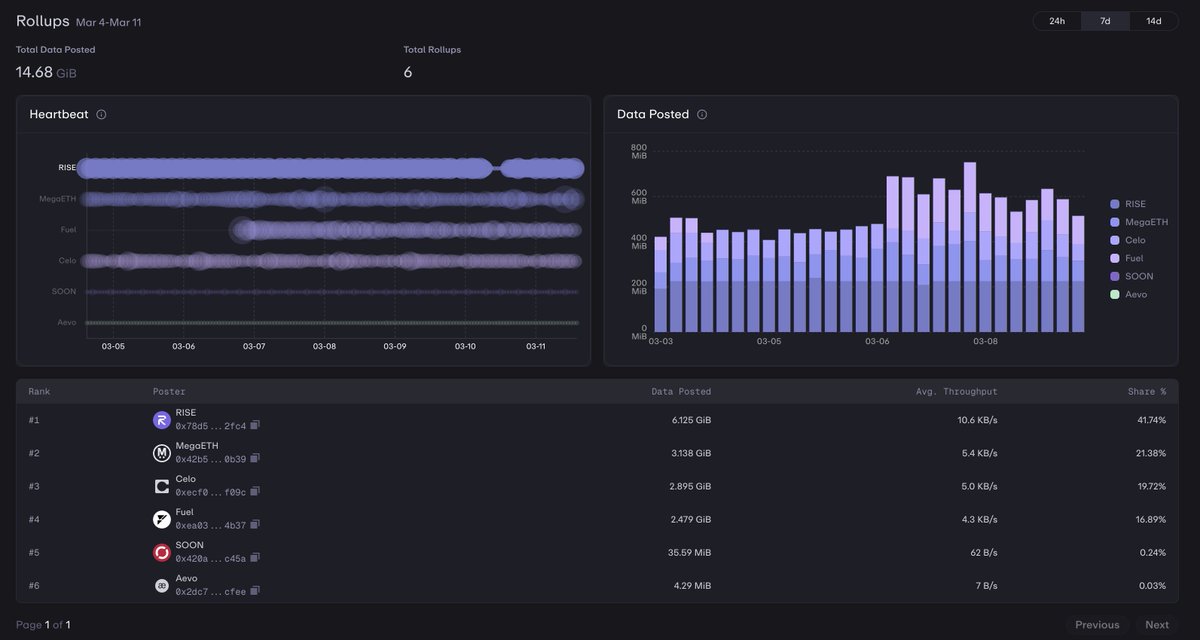This screenshot has height=640, width=1200.
Task: Toggle MegaETH series in chart legend
Action: [1139, 222]
